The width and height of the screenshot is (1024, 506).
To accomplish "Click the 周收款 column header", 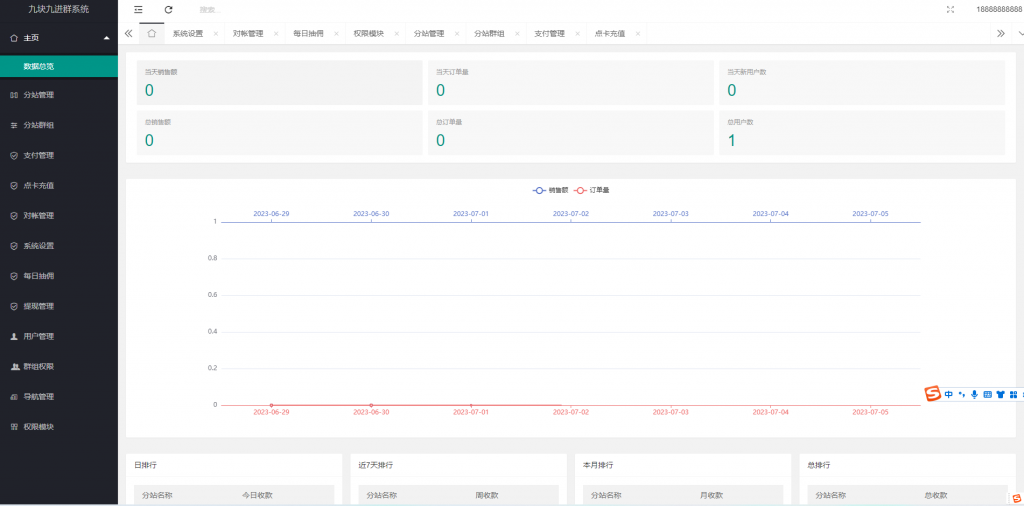I will point(487,496).
